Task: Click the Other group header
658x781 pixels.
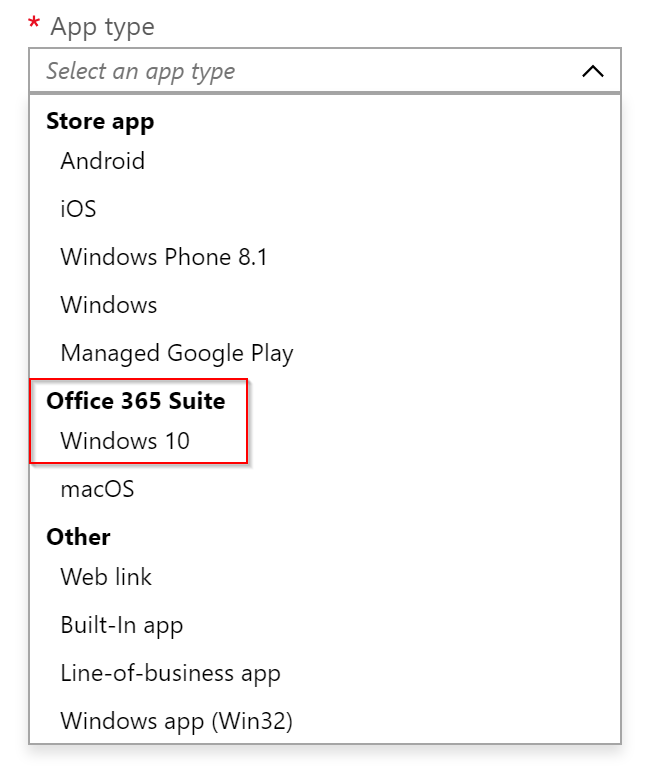Action: coord(78,537)
